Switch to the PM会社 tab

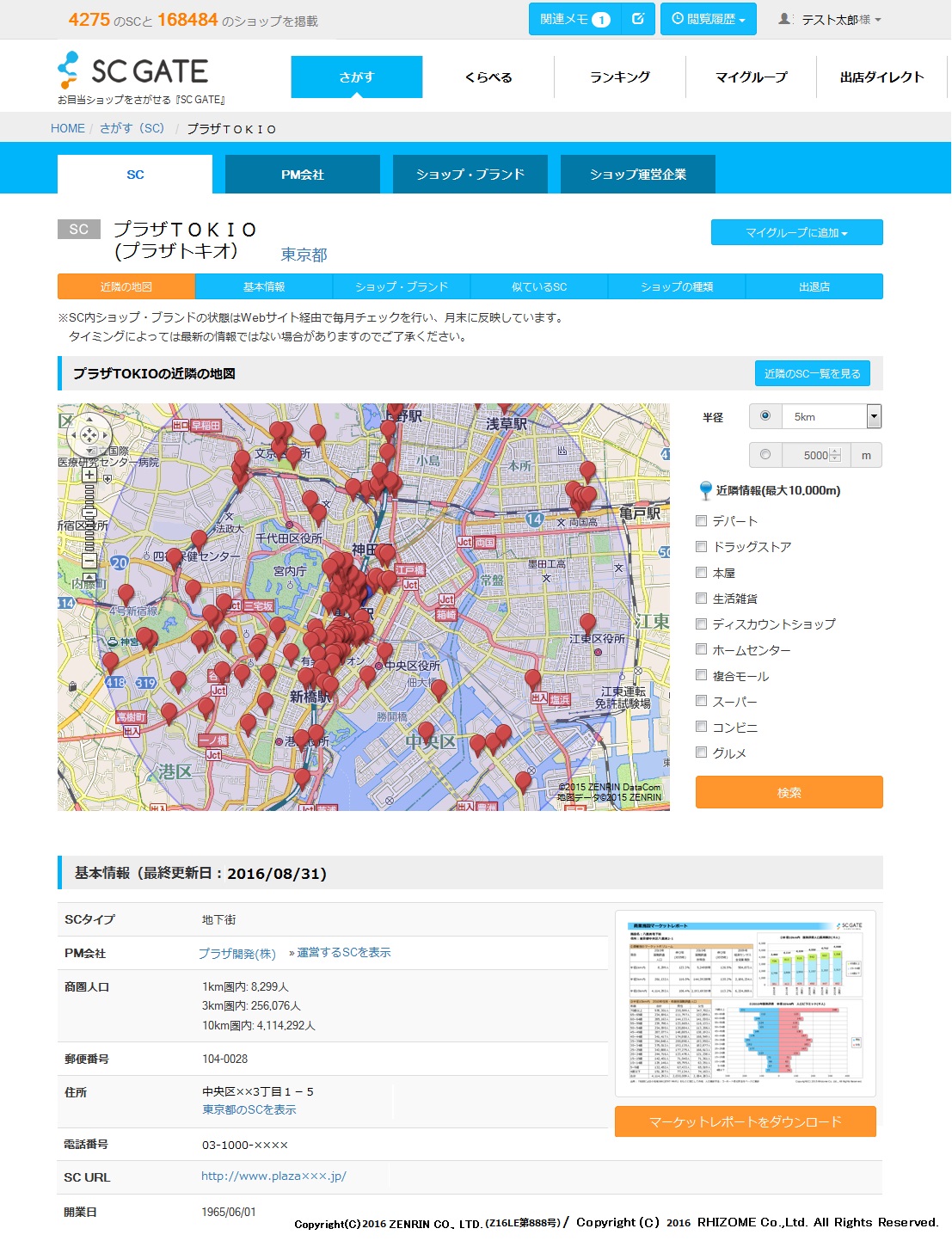coord(303,175)
